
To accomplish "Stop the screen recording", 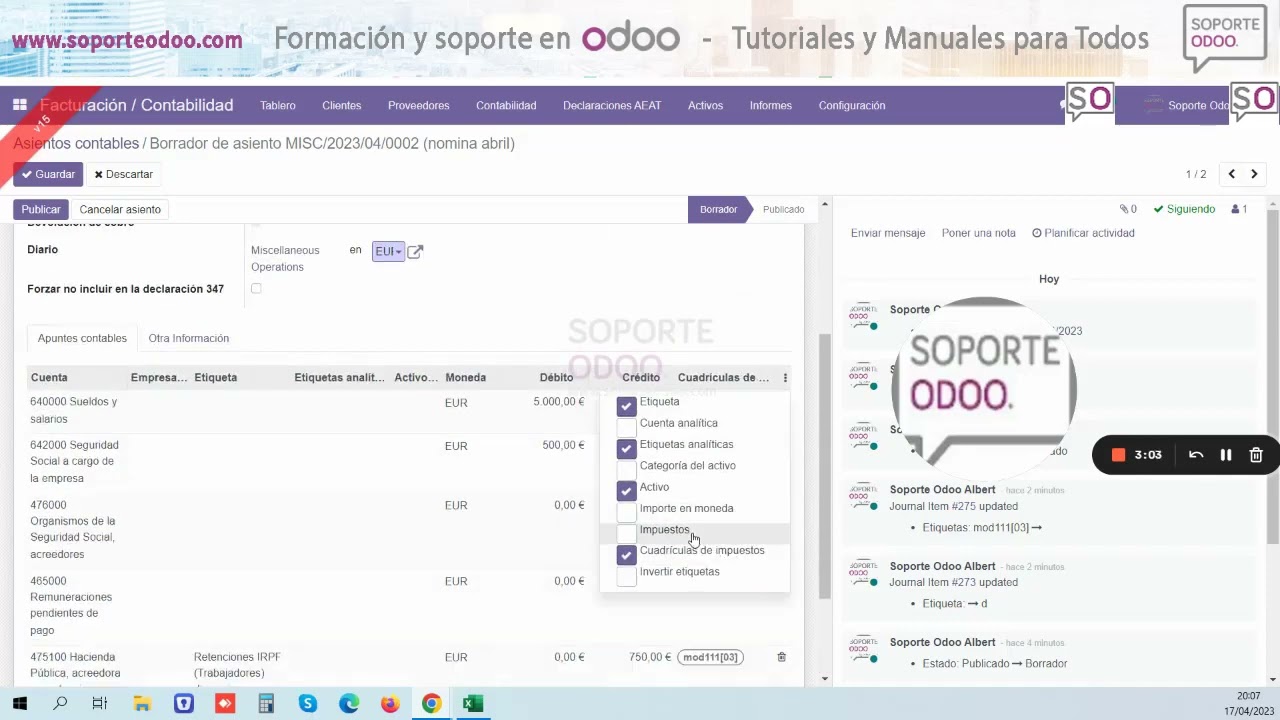I will 1119,455.
